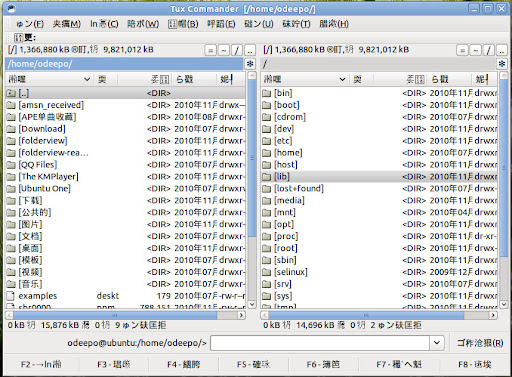Screen dimensions: 512x377
Task: Click the left panel home tilde button
Action: pos(224,50)
